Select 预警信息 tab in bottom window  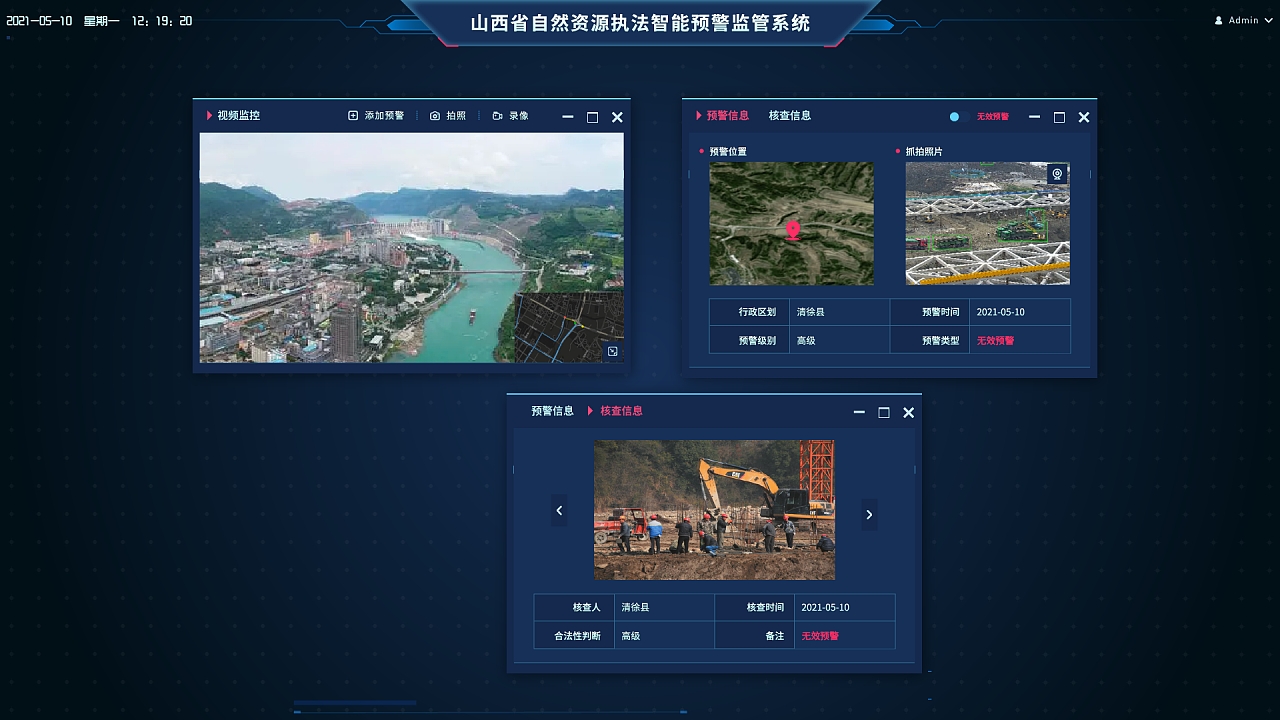click(553, 411)
